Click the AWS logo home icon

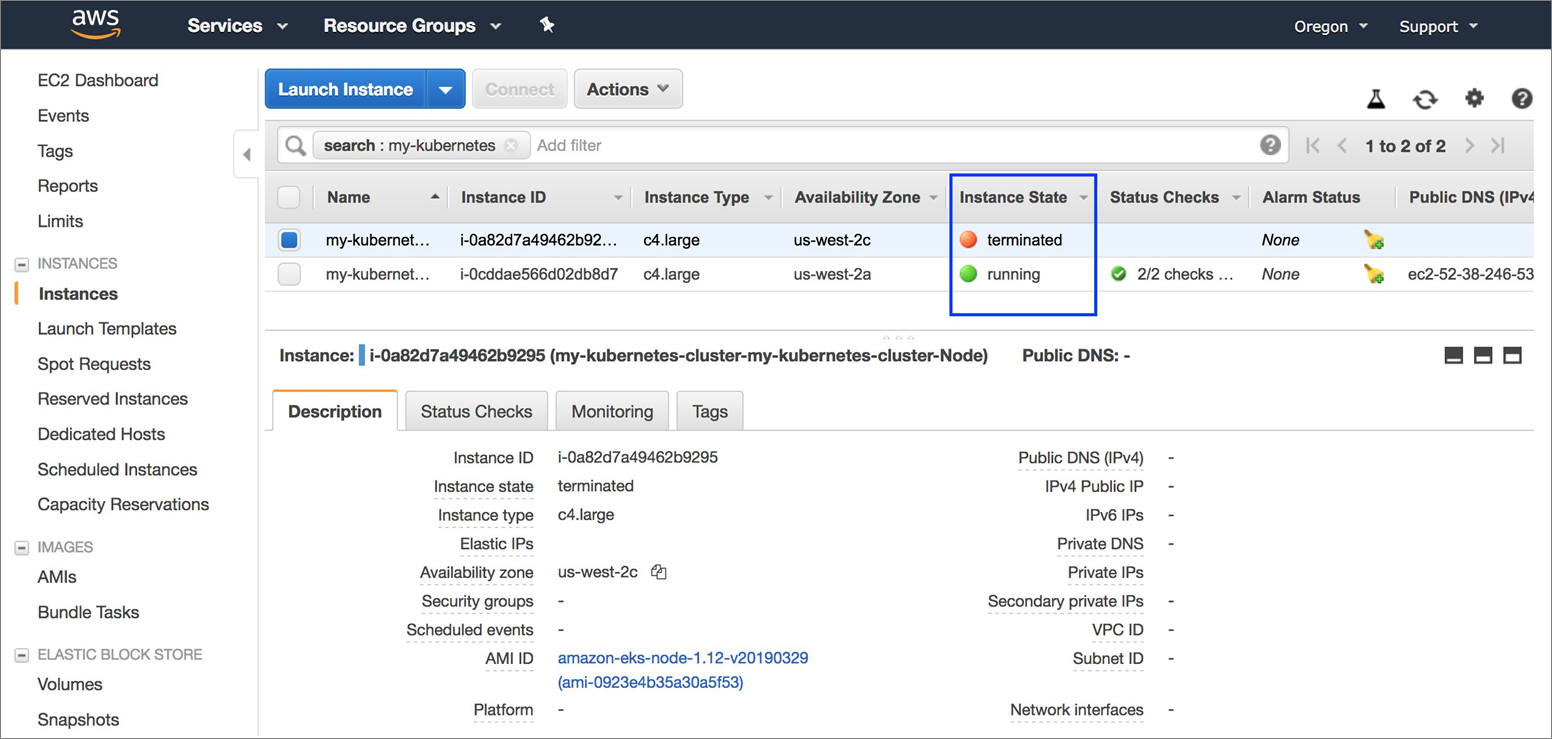pyautogui.click(x=96, y=25)
